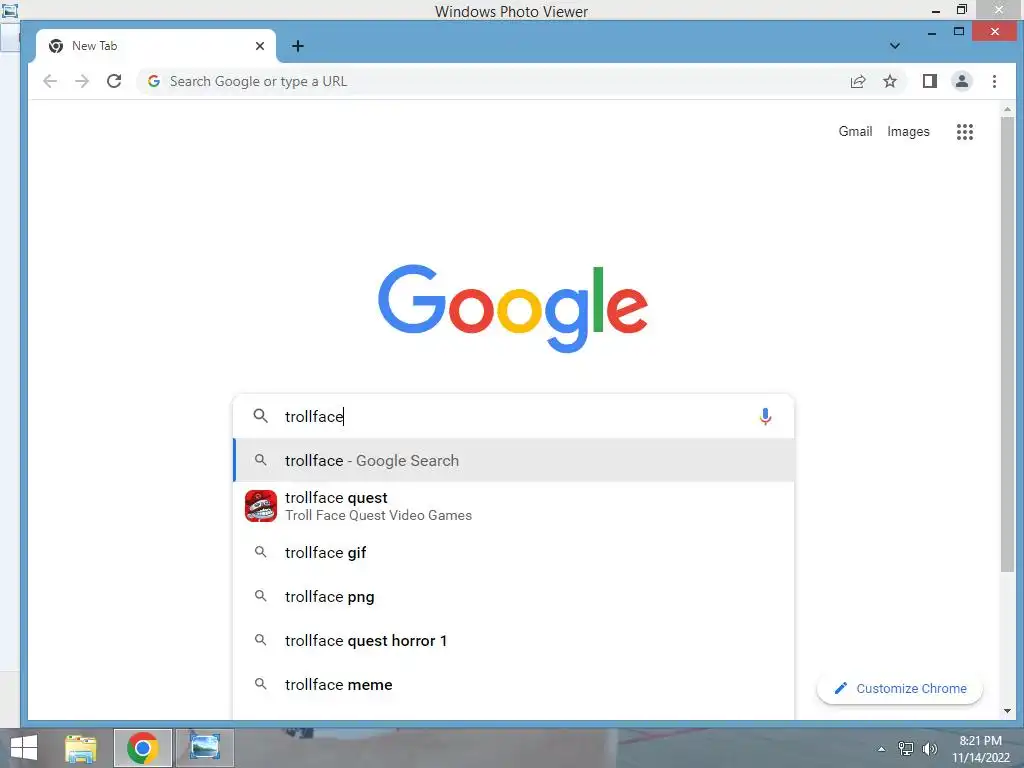Select the New Tab tab
The image size is (1024, 768).
pos(156,46)
